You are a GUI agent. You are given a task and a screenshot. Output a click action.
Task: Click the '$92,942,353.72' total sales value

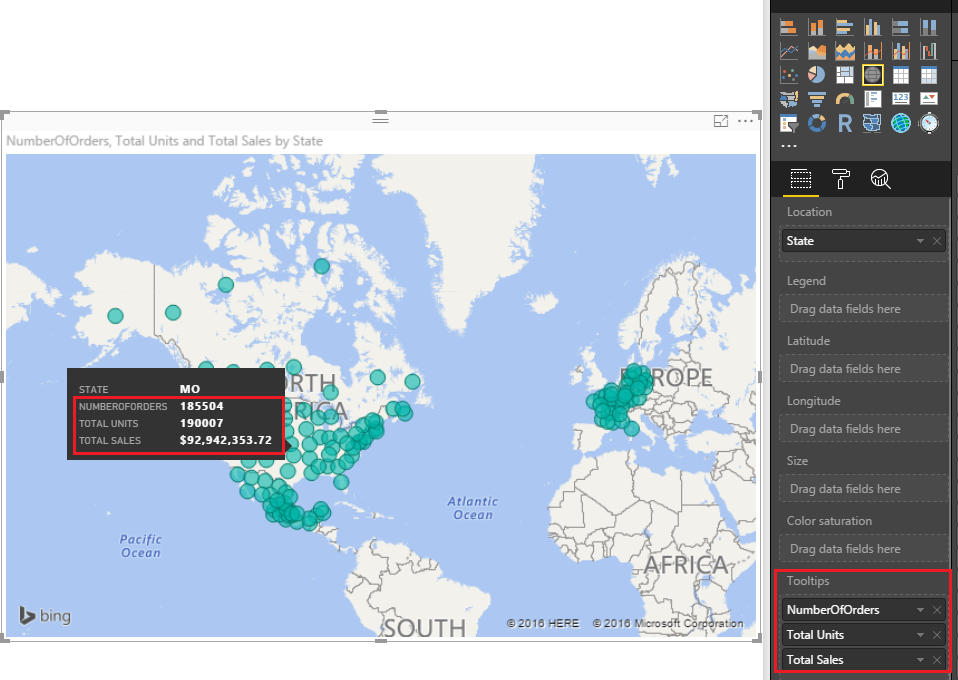(x=226, y=441)
